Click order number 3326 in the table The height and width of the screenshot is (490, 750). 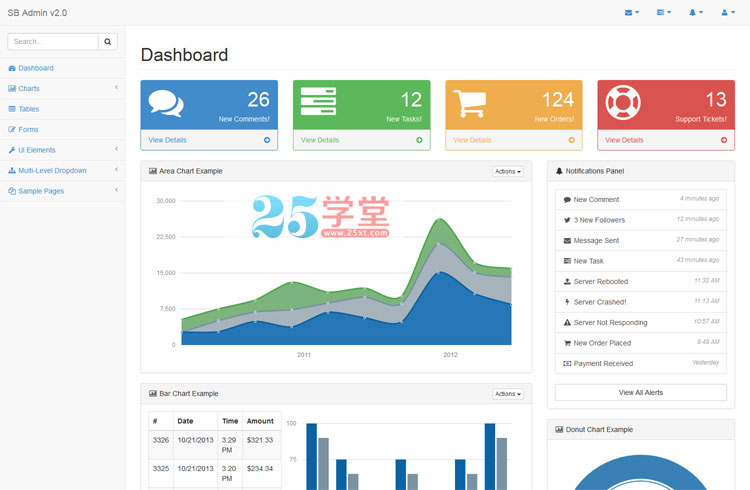tap(161, 440)
